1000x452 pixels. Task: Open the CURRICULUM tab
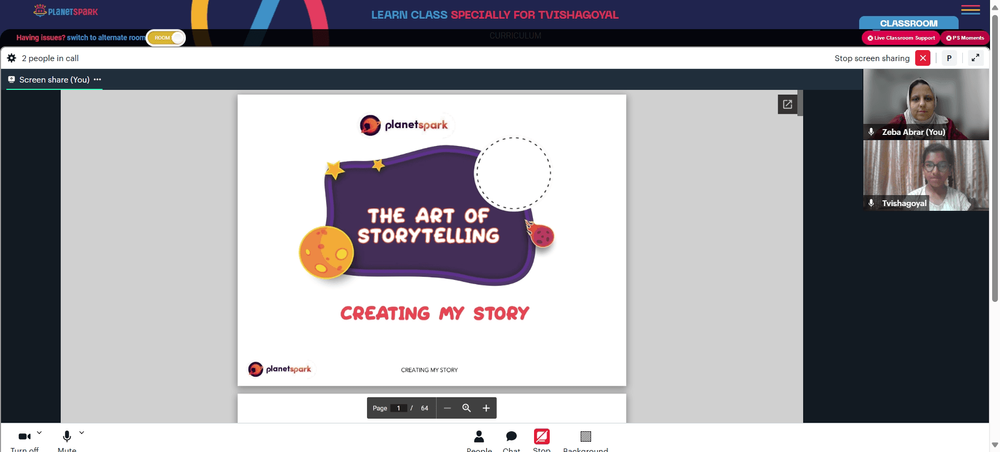click(515, 36)
